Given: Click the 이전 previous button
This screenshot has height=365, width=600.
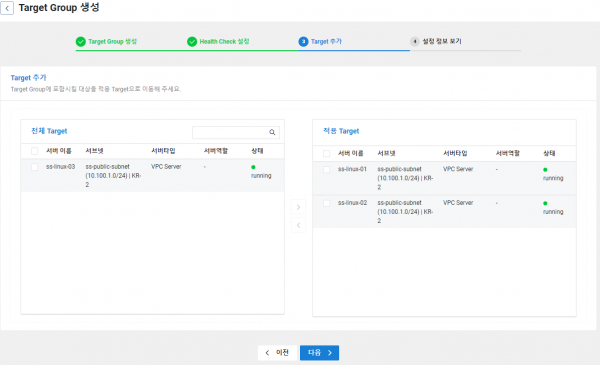Looking at the screenshot, I should coord(277,353).
